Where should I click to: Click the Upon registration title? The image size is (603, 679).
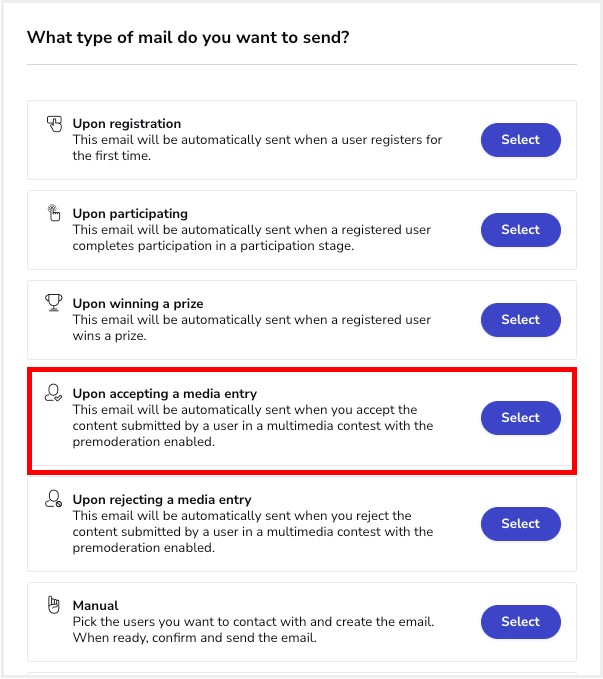click(127, 124)
